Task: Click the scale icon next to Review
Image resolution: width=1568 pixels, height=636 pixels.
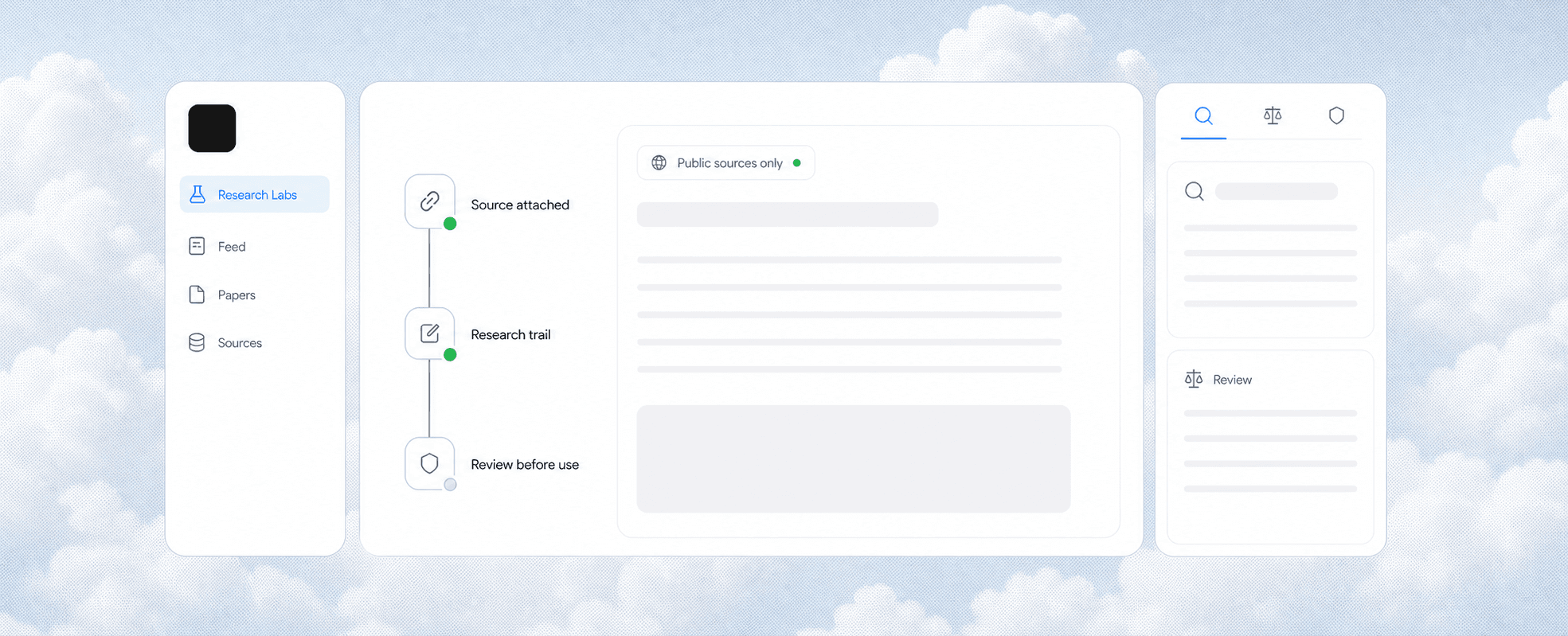Action: pyautogui.click(x=1194, y=379)
